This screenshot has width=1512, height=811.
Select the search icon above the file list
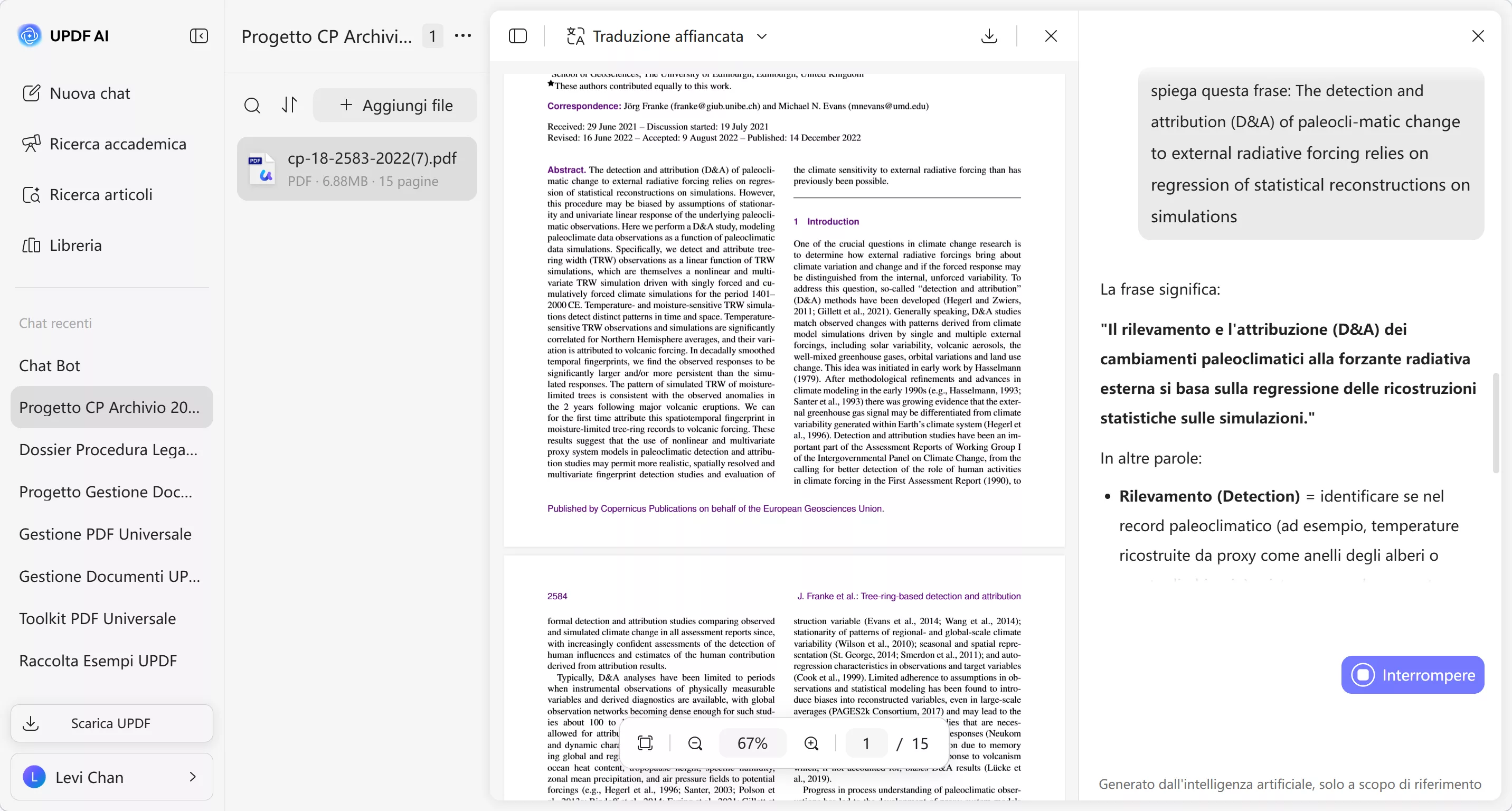[x=252, y=105]
